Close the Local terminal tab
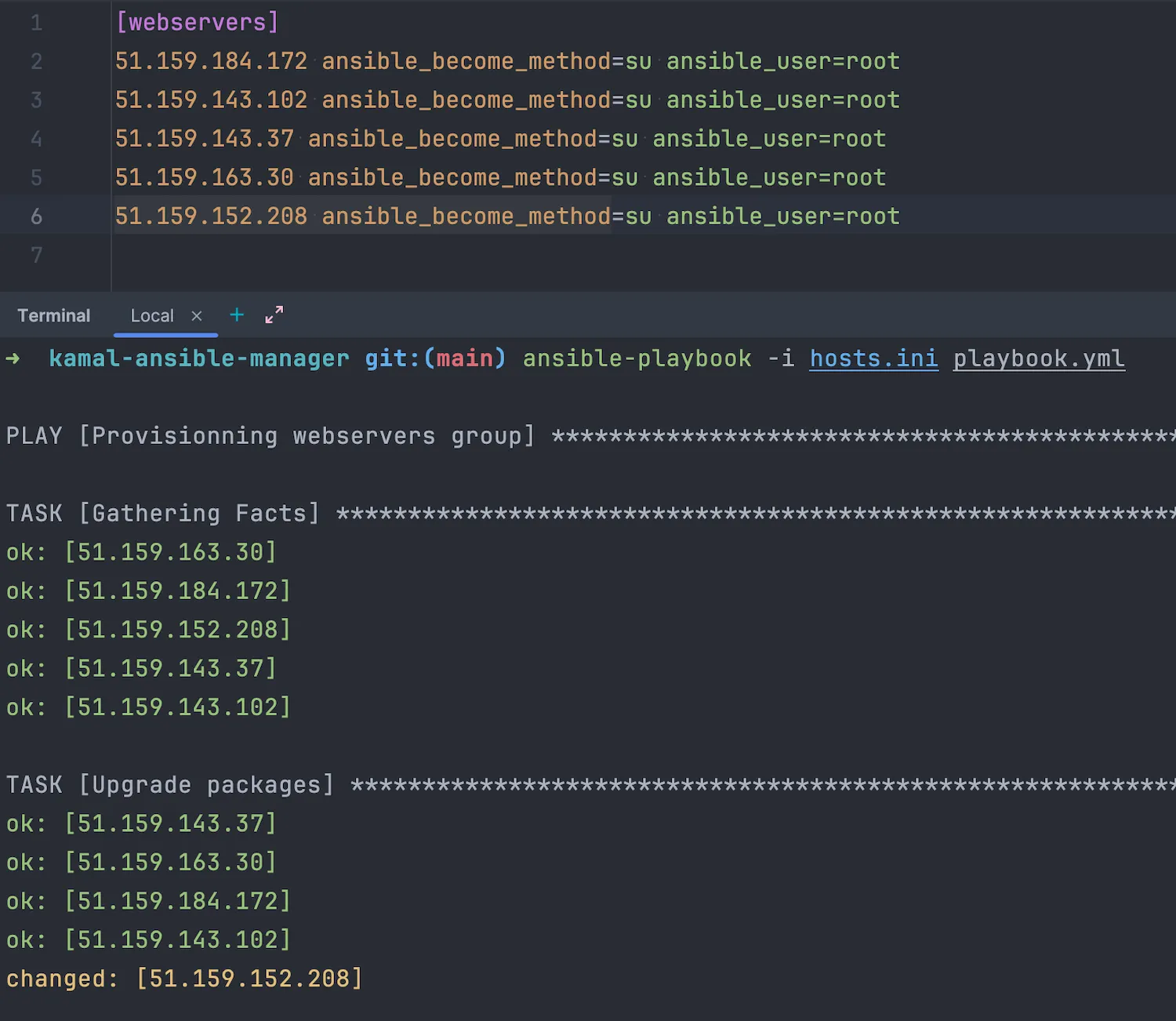 [x=197, y=316]
